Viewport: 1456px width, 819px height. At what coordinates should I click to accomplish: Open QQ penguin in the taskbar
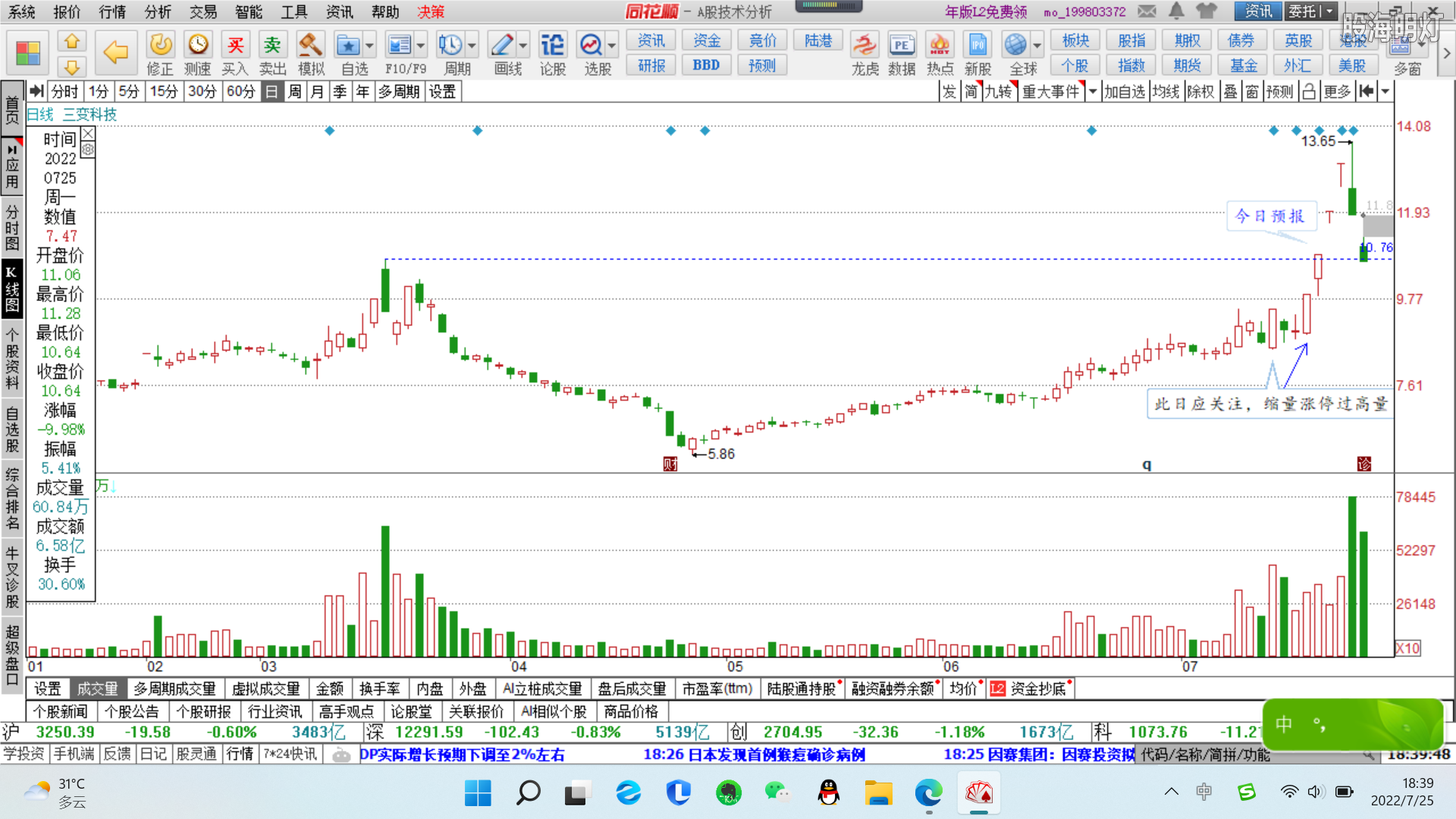click(829, 793)
